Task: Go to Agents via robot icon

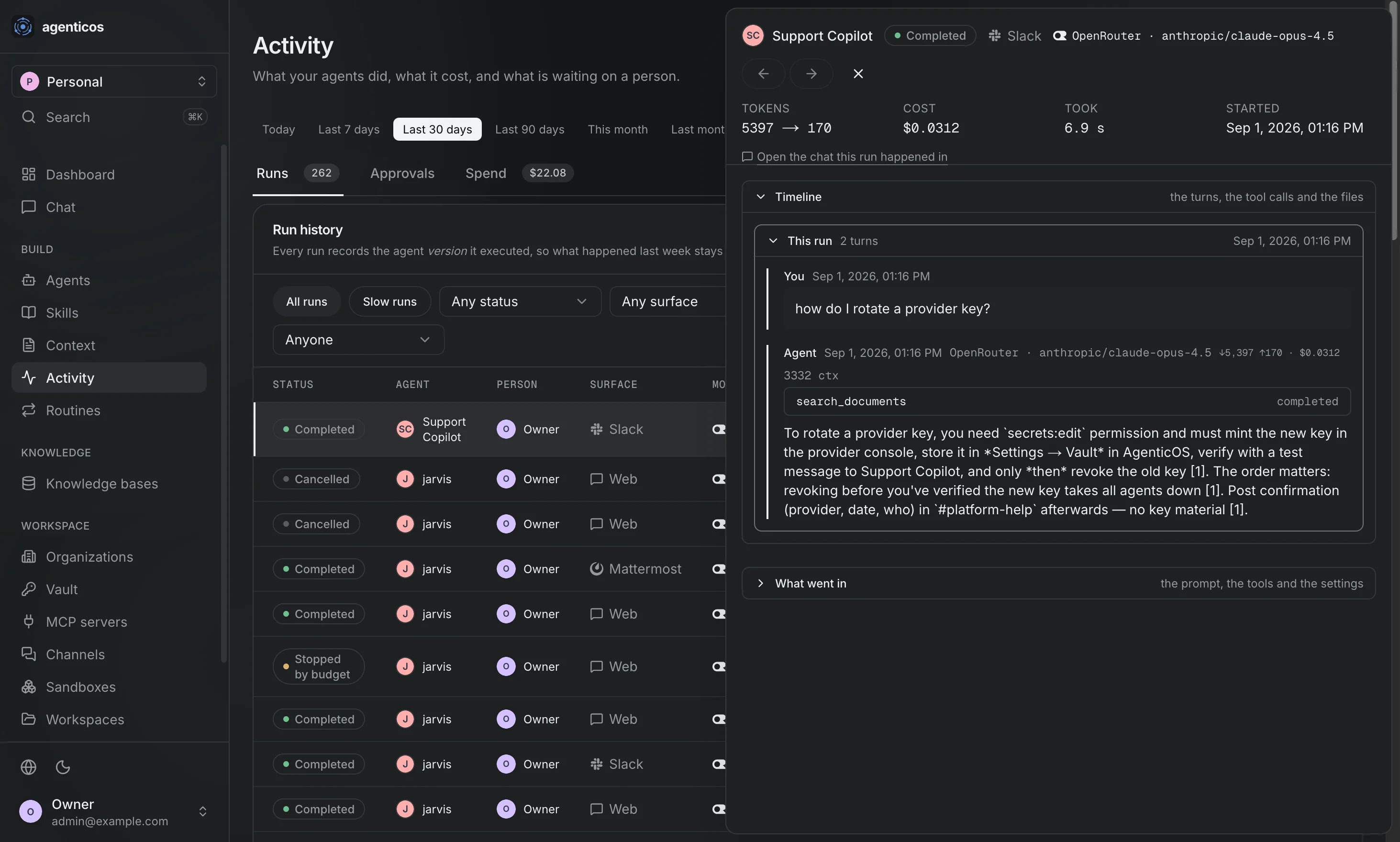Action: (x=28, y=280)
